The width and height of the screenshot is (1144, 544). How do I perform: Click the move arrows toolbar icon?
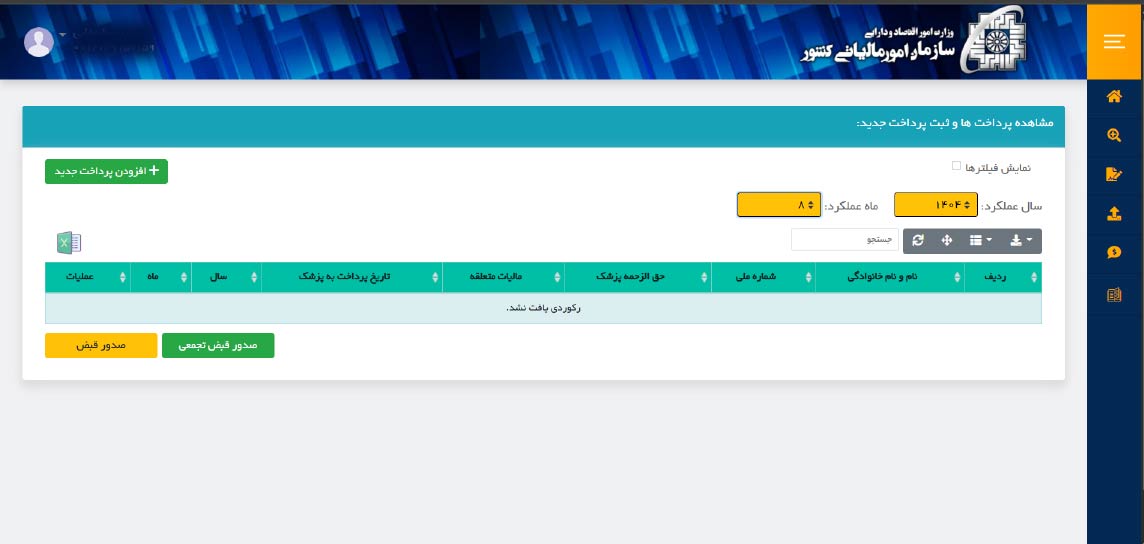(946, 241)
